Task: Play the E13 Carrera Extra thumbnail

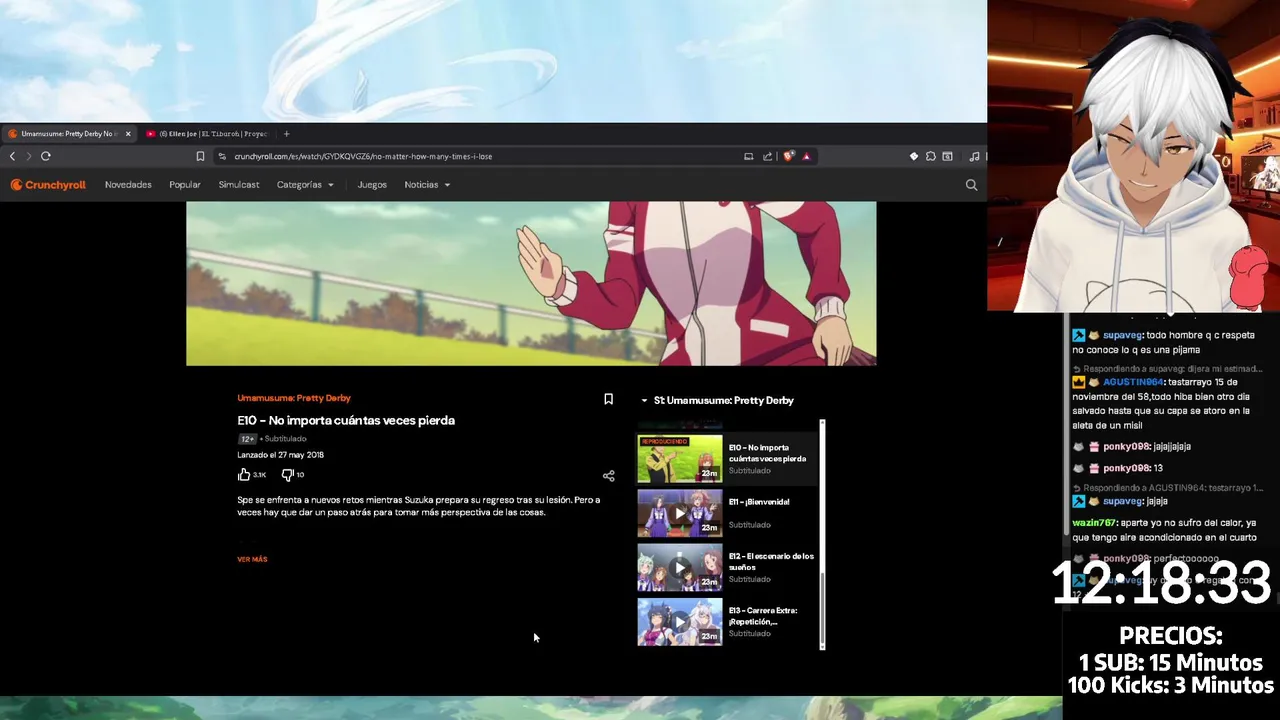Action: (x=680, y=621)
